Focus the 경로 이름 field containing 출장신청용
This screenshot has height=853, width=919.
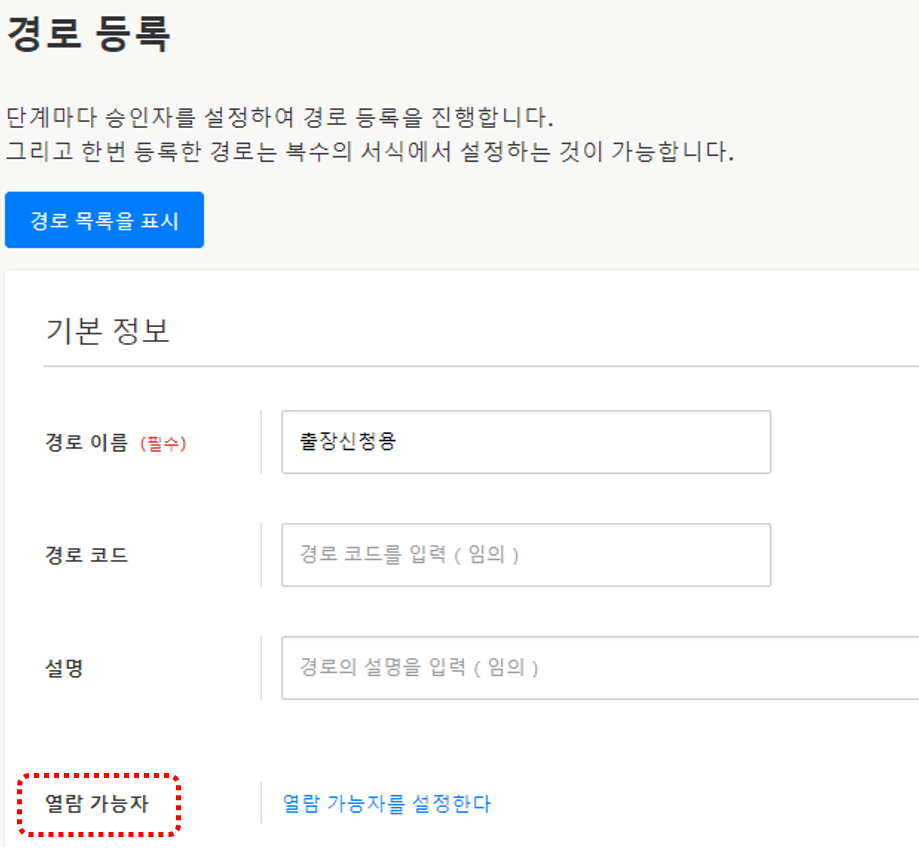525,441
